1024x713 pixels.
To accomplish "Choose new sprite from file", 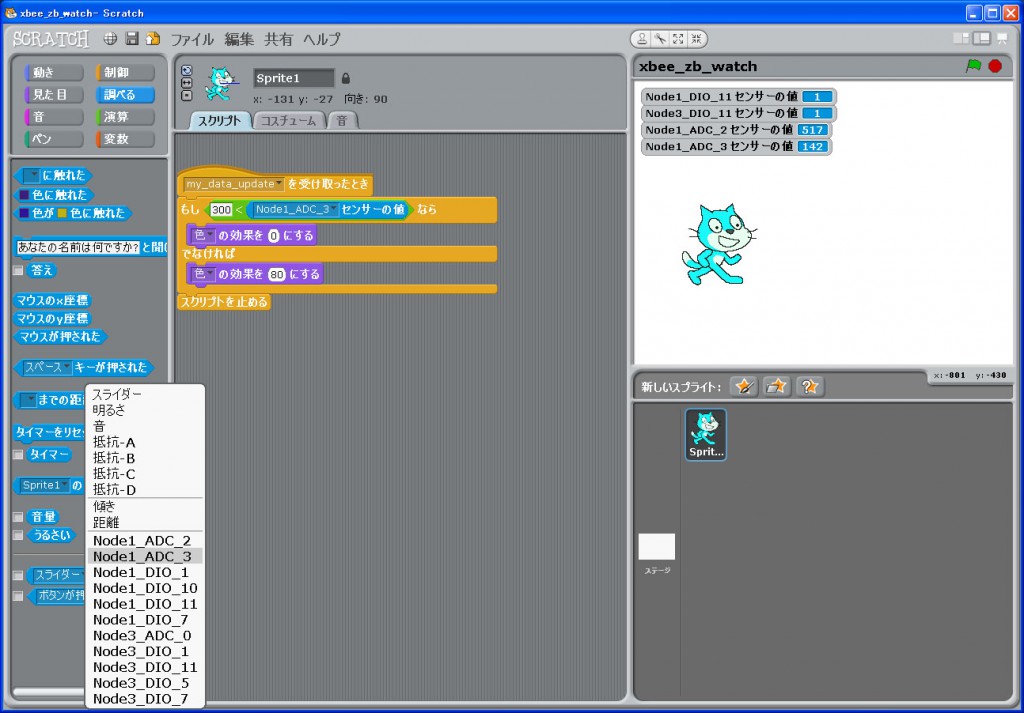I will [776, 387].
